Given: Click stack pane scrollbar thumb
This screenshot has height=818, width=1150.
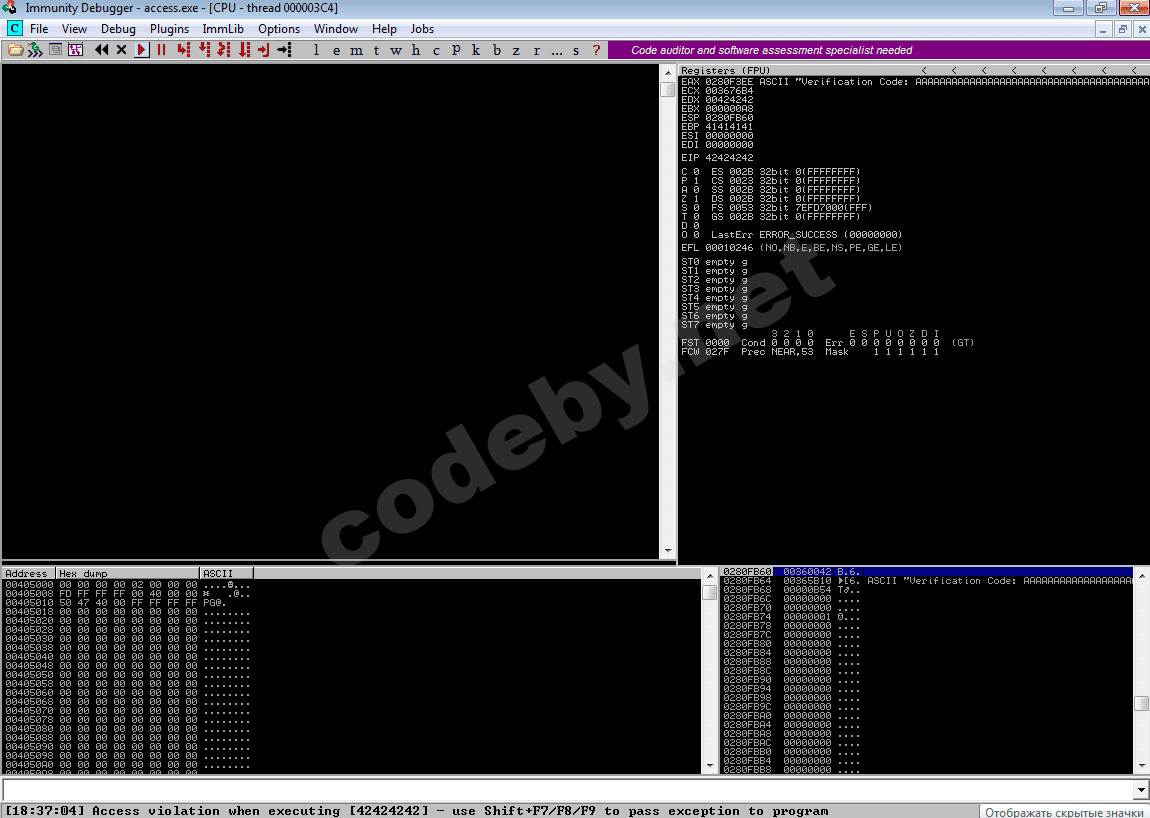Looking at the screenshot, I should pyautogui.click(x=1141, y=703).
